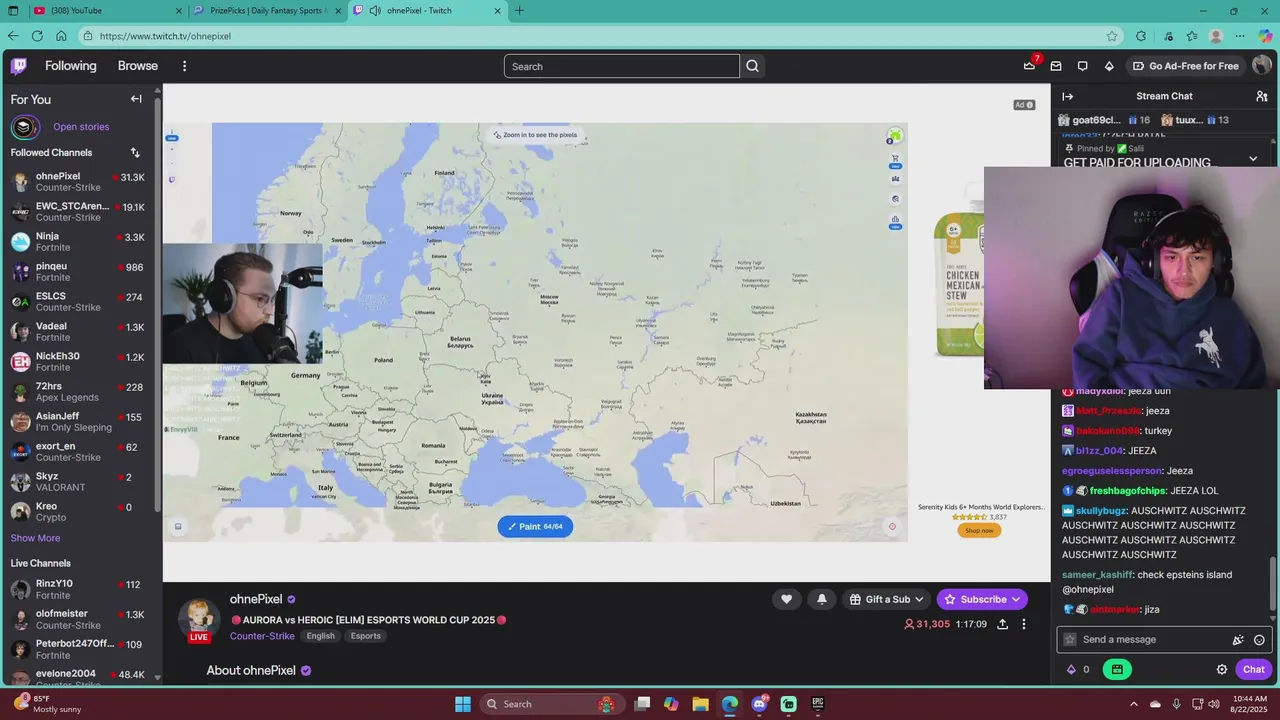Open Epic Games launcher from taskbar

coord(818,704)
